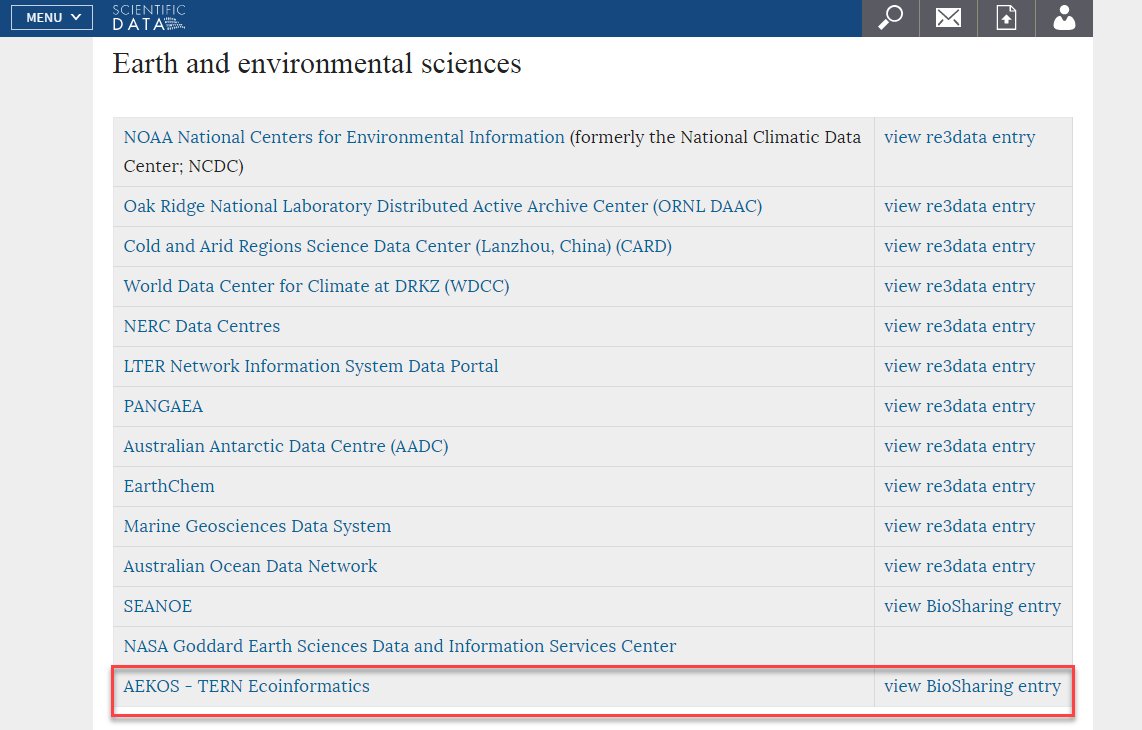The height and width of the screenshot is (730, 1142).
Task: View re3data entry for Australian Ocean Data Network
Action: tap(959, 567)
